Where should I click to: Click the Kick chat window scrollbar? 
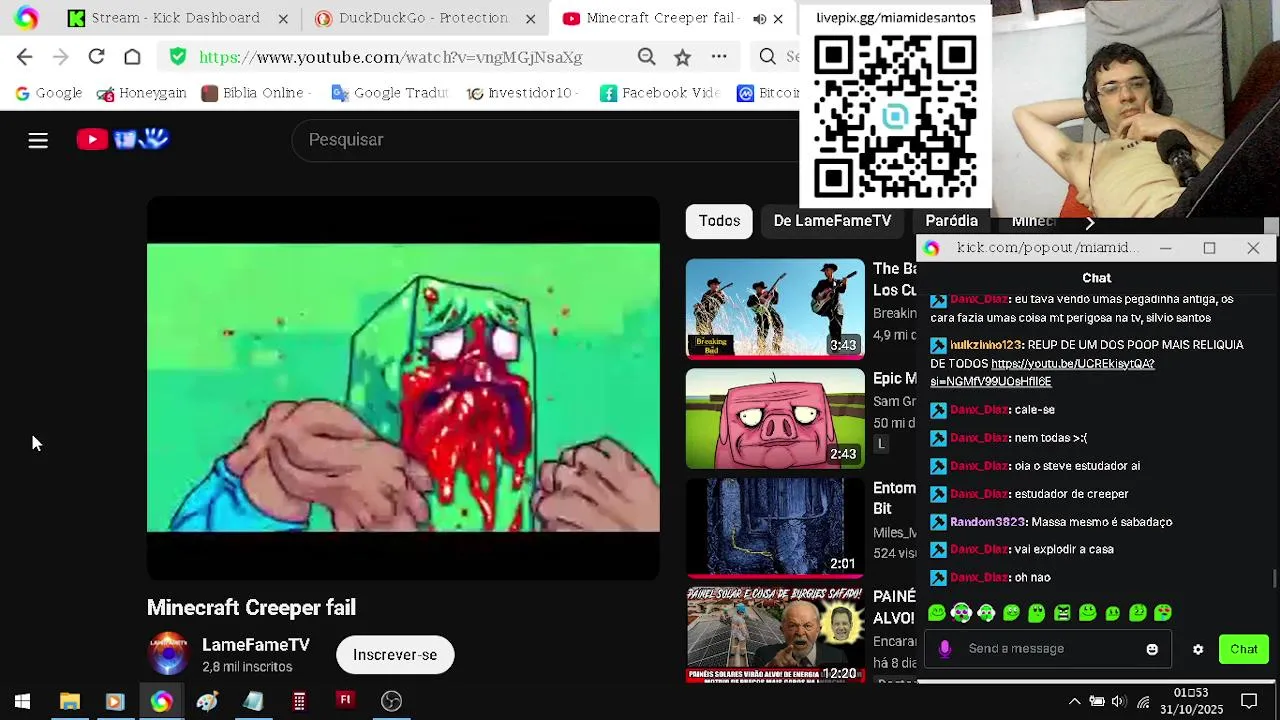(x=1274, y=577)
